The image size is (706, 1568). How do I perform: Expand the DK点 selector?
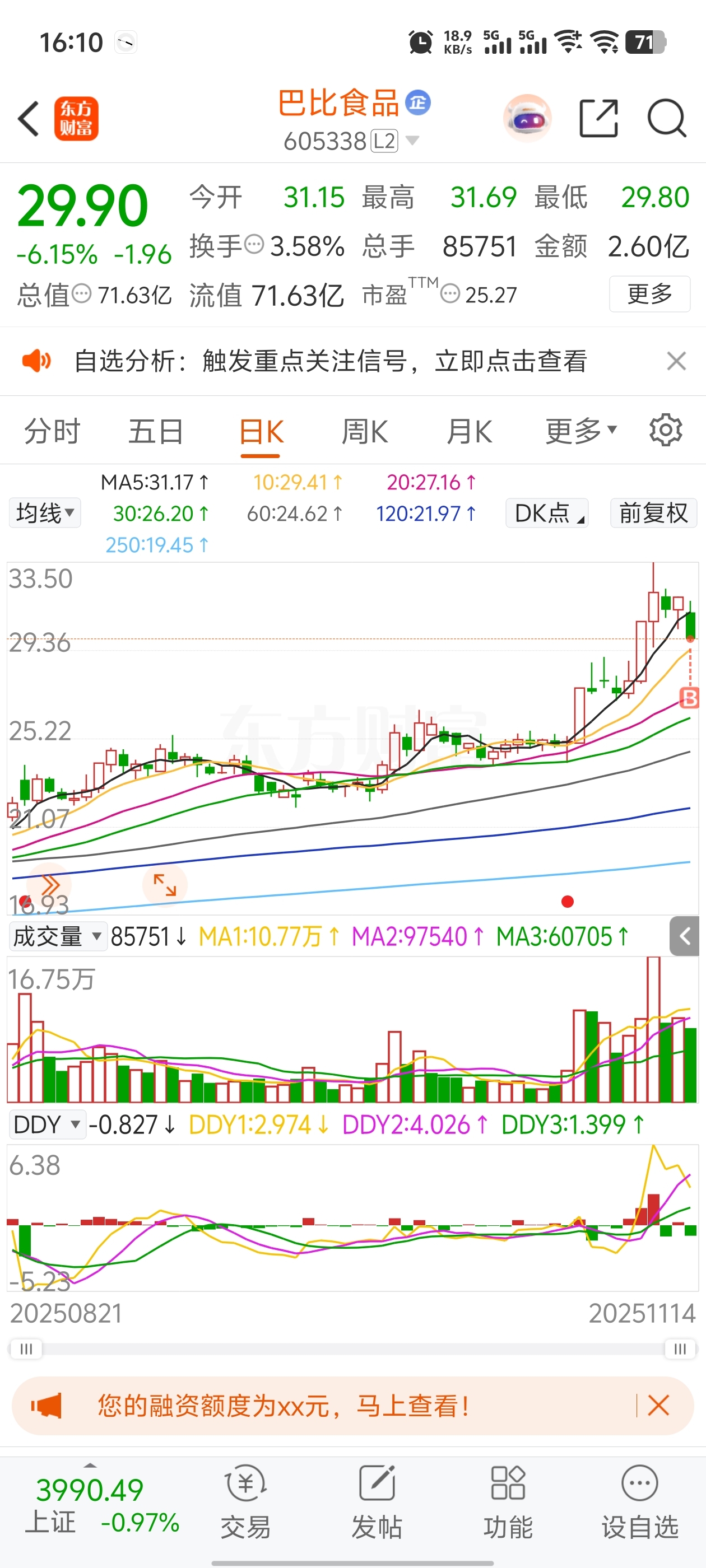pos(547,513)
